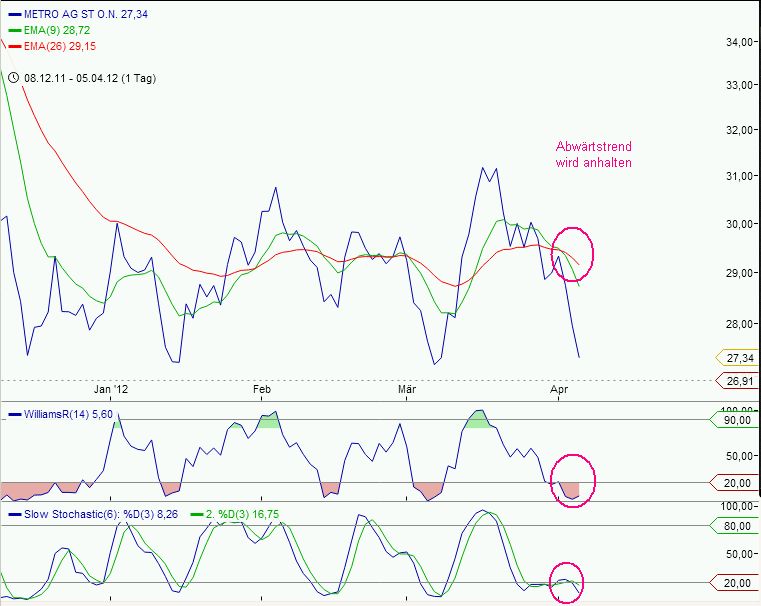Click the 90,00 Williams overbought level marker

coord(734,420)
